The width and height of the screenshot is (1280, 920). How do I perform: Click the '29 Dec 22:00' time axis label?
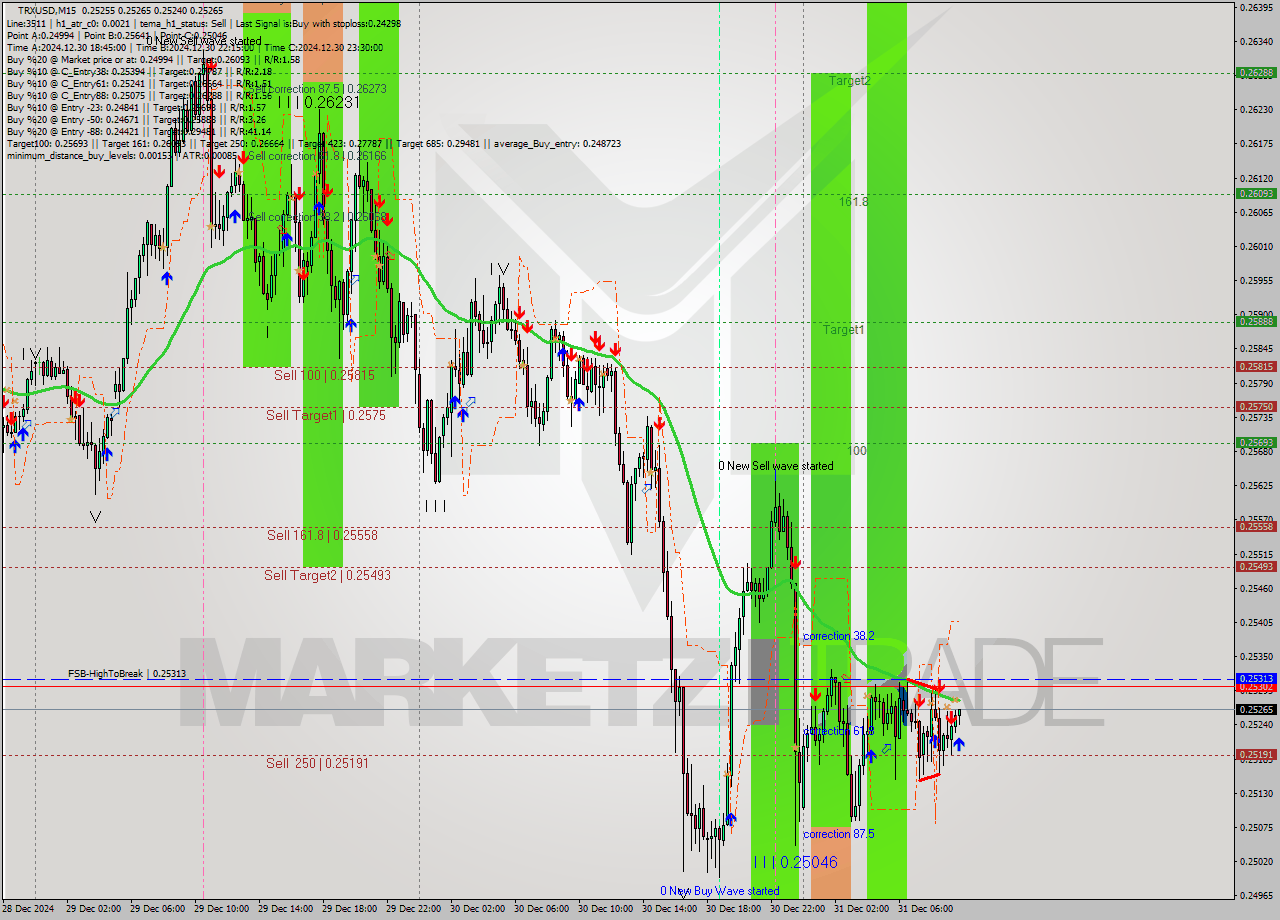pyautogui.click(x=412, y=909)
